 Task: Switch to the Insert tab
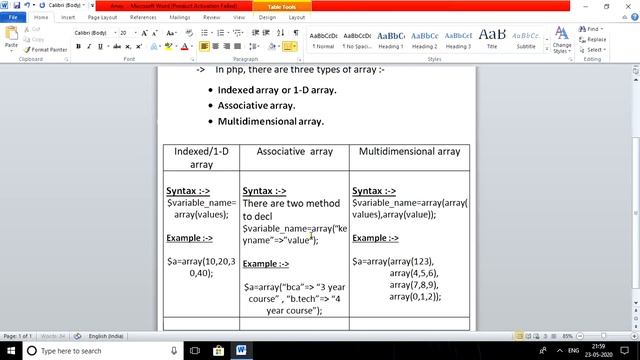tap(68, 18)
